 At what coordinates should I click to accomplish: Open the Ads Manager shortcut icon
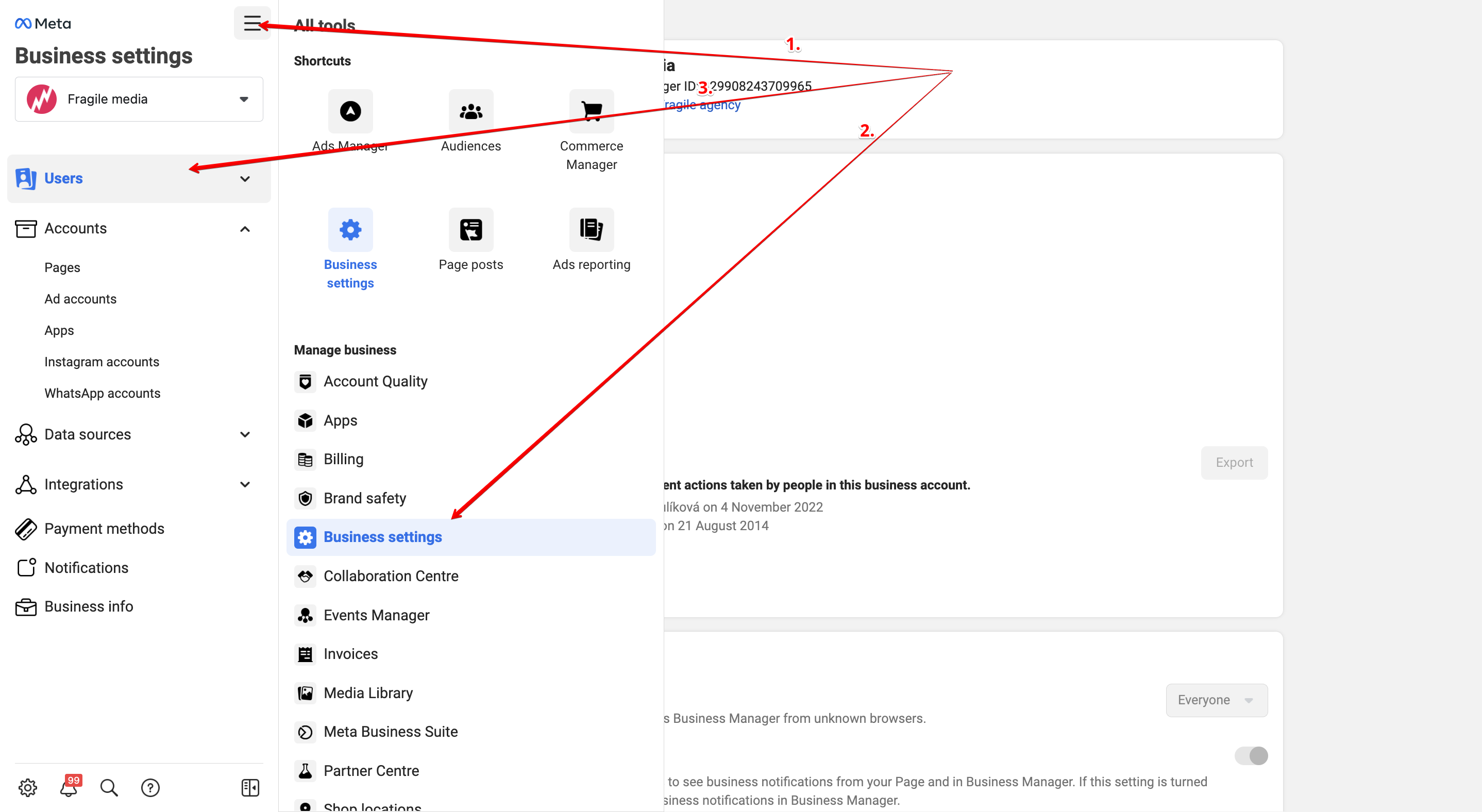click(x=350, y=111)
